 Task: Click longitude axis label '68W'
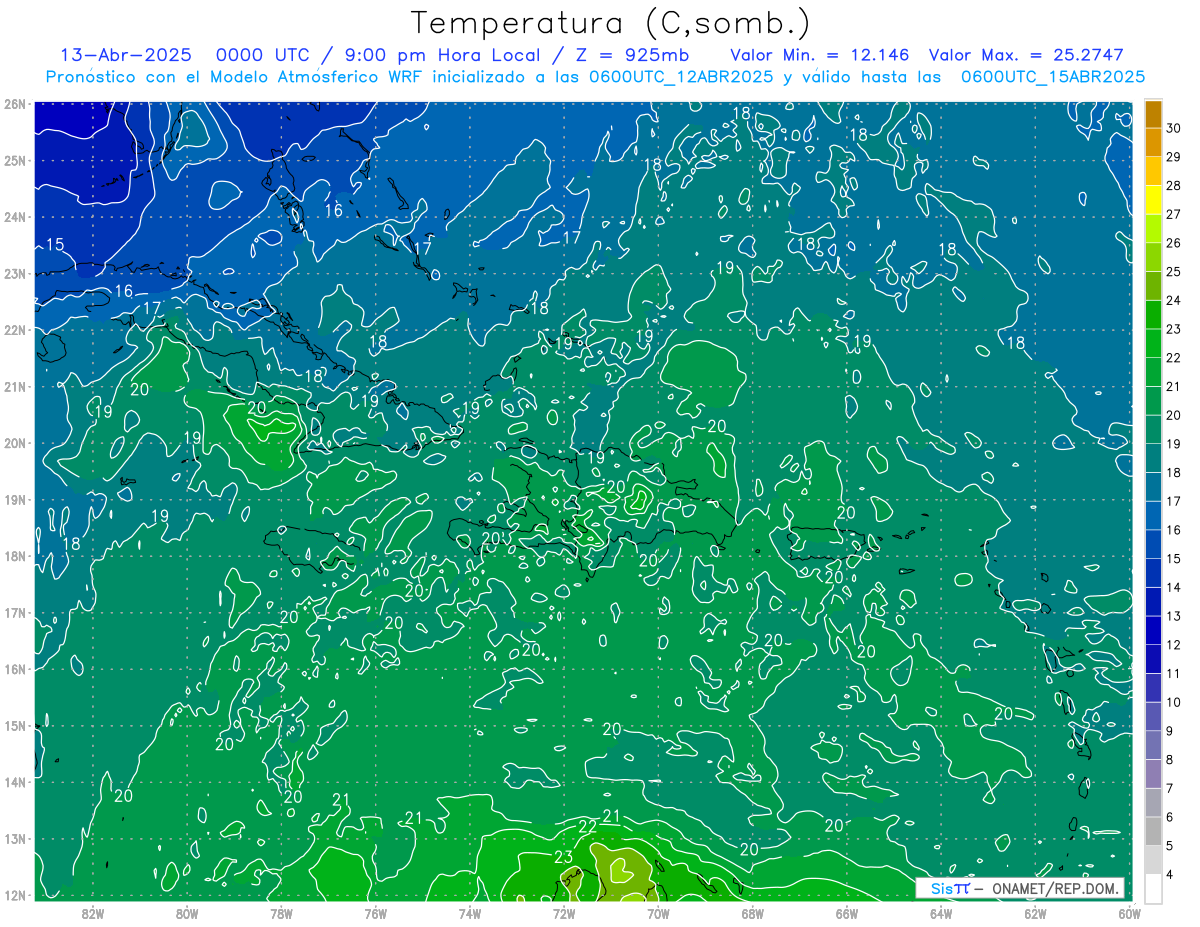pos(753,912)
